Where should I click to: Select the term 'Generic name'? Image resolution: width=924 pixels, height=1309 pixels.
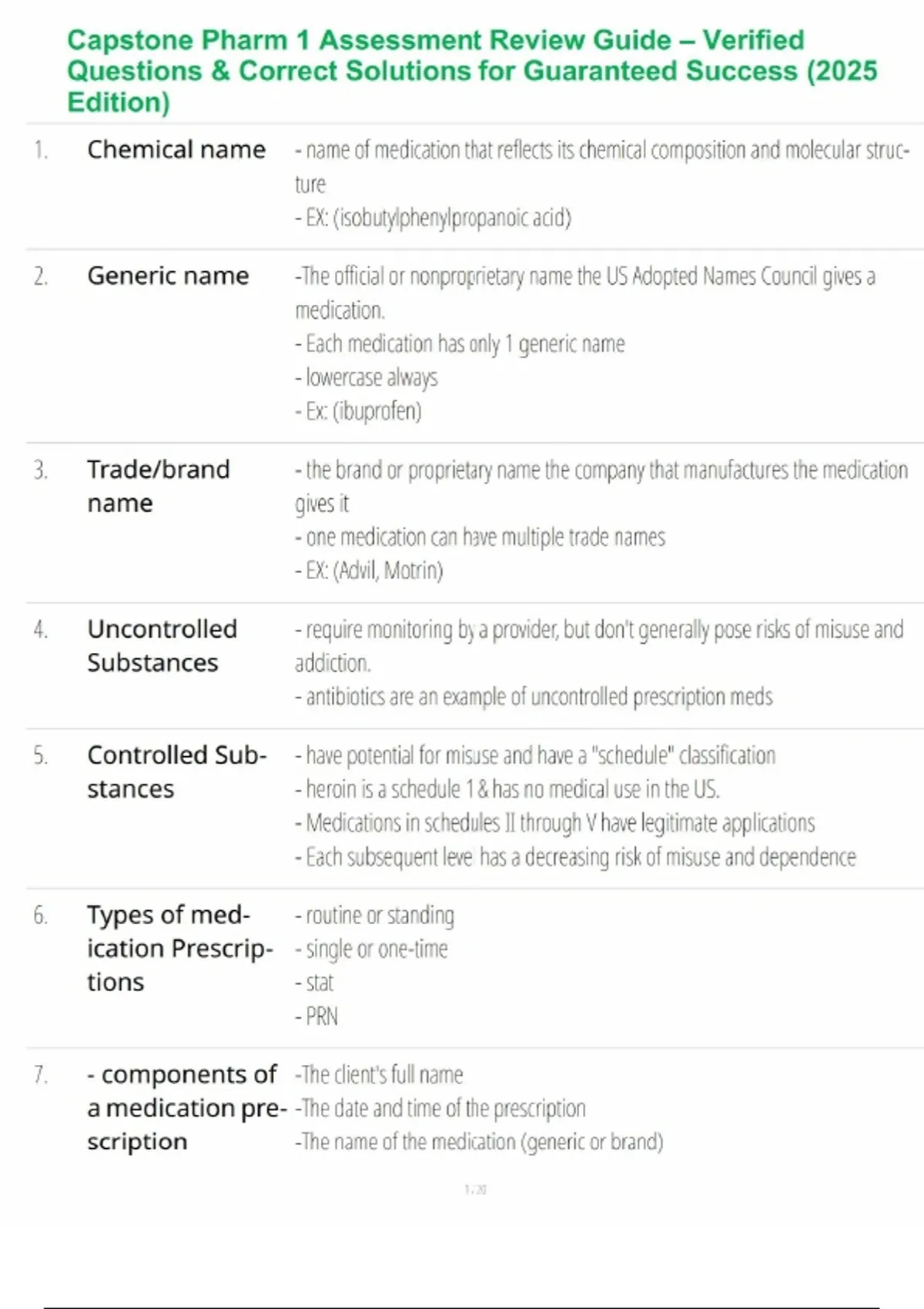[168, 276]
